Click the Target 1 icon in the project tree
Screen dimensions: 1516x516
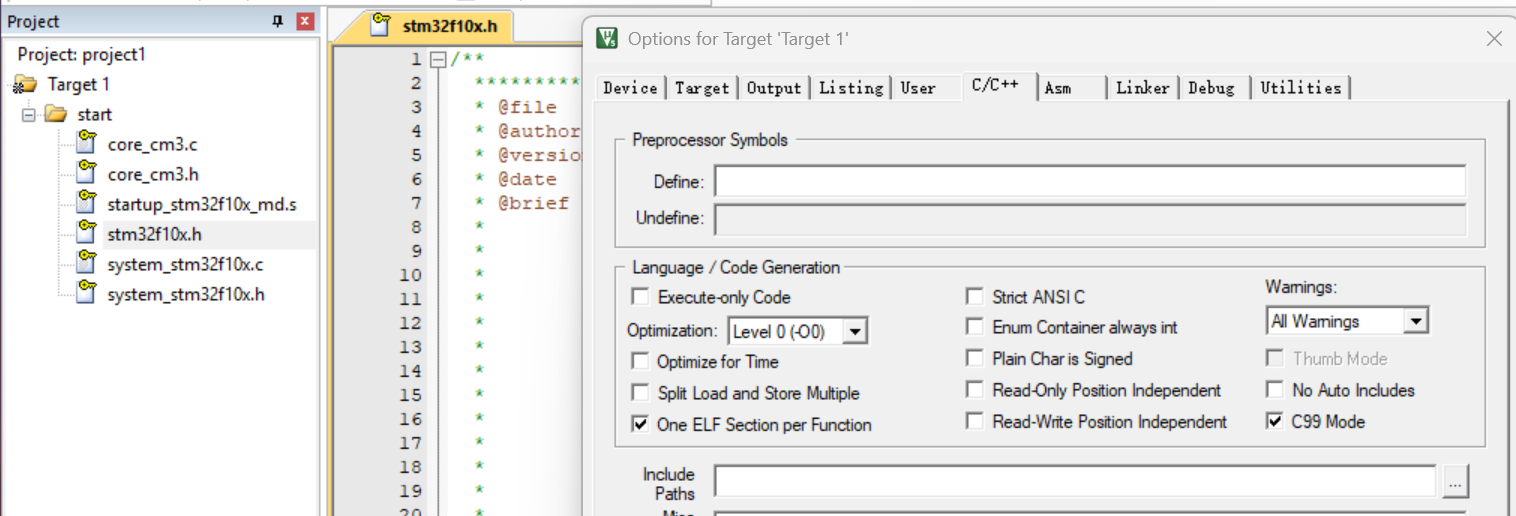click(x=25, y=84)
